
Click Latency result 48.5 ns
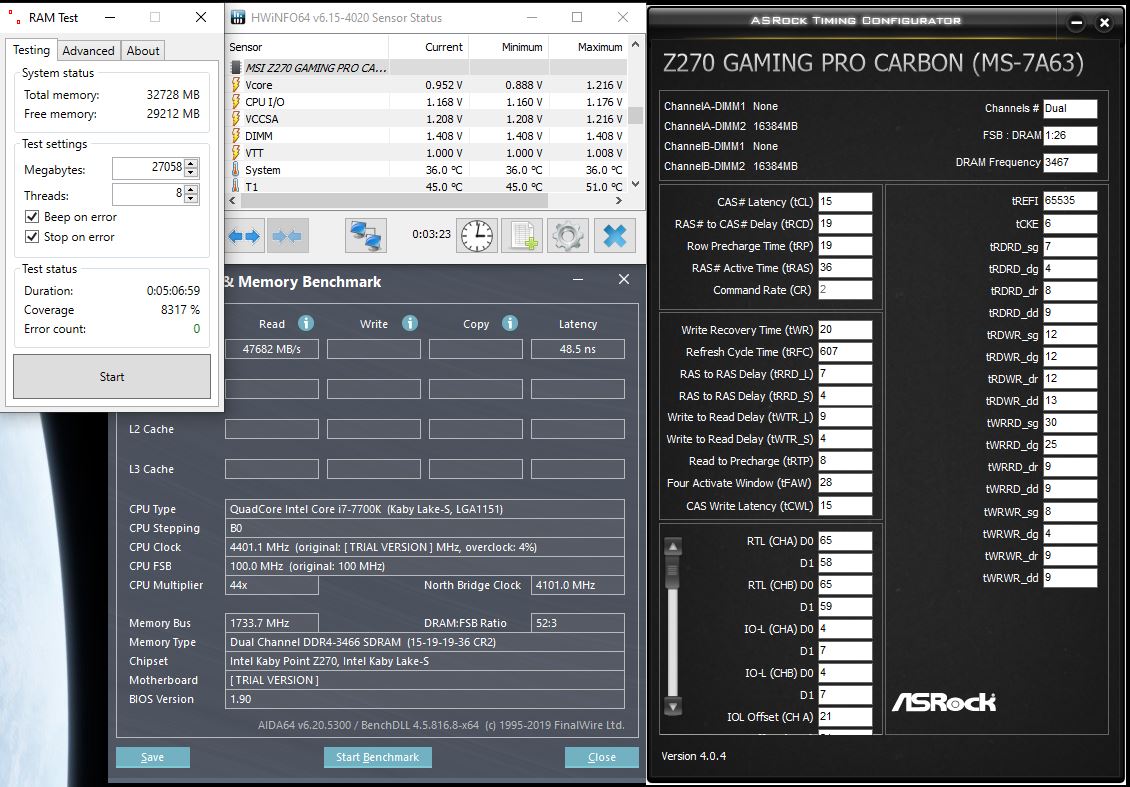click(x=578, y=350)
